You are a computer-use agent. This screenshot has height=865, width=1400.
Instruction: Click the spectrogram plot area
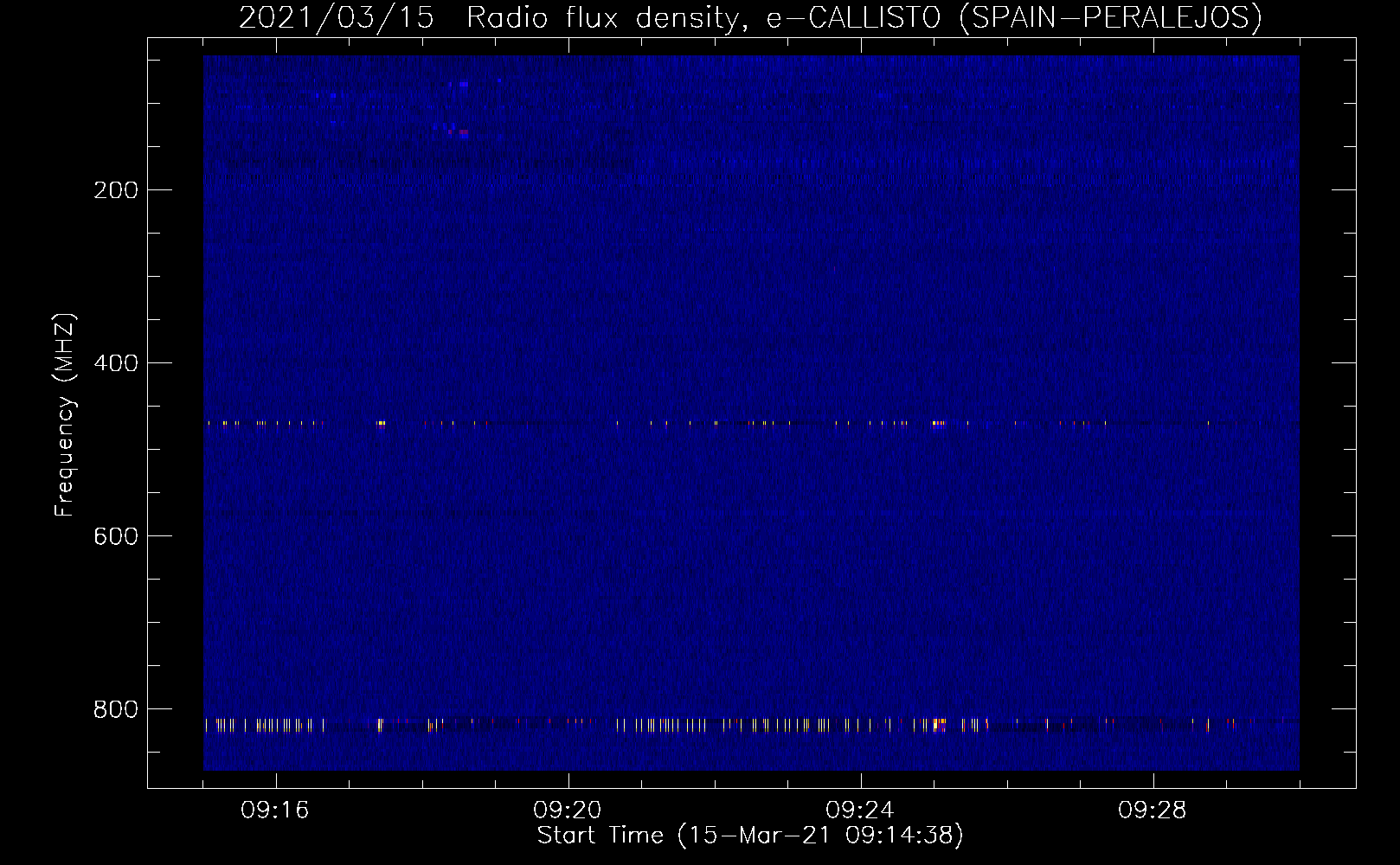[751, 413]
